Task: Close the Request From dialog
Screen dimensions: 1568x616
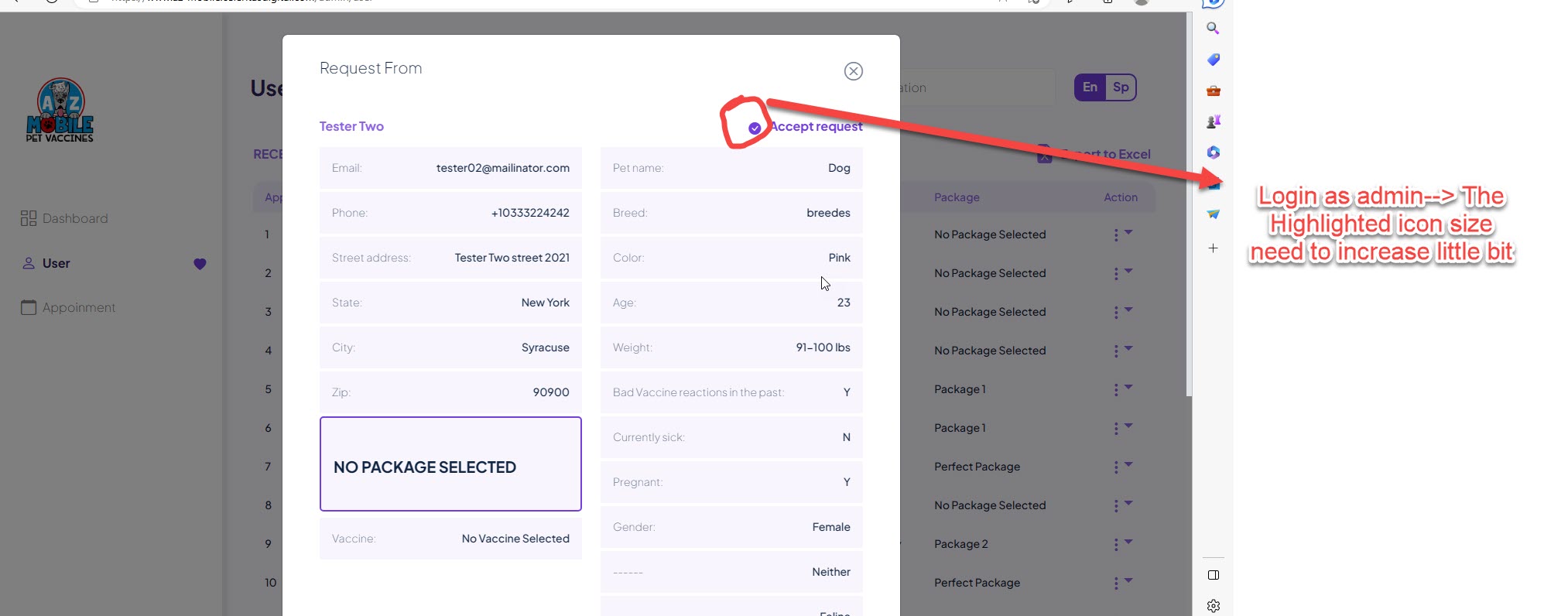Action: tap(853, 71)
